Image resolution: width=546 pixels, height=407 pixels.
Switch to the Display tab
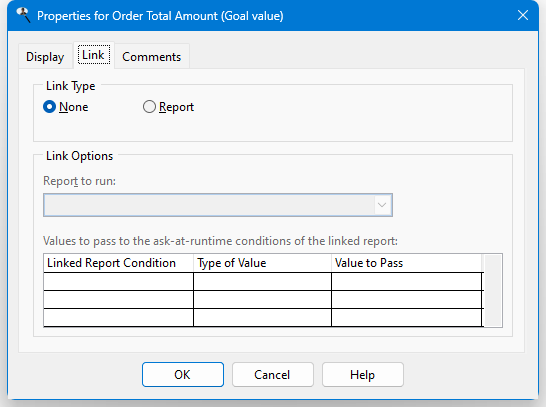(x=45, y=57)
